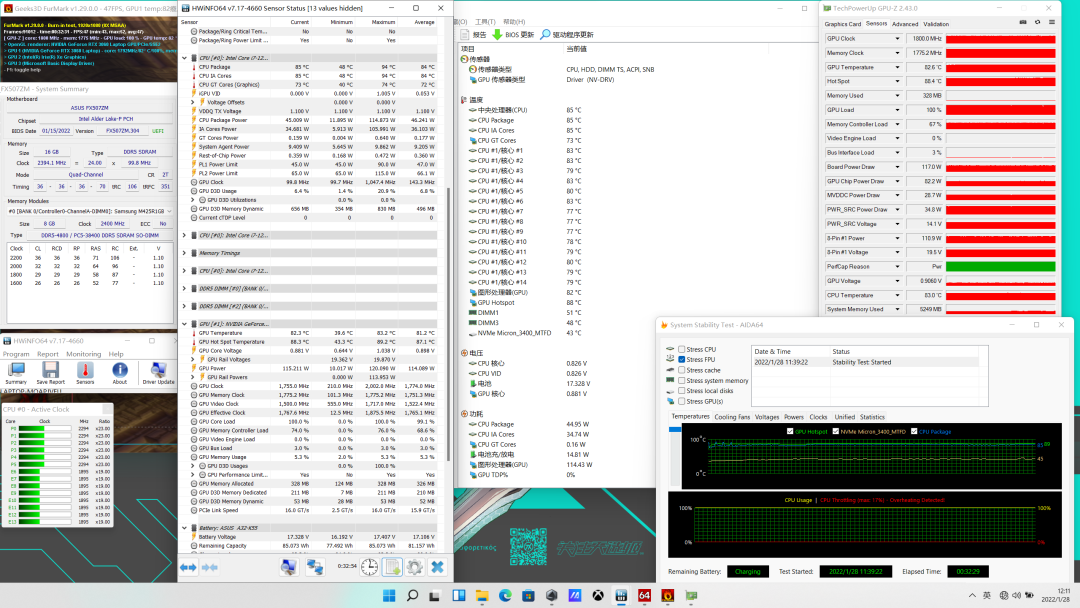Open the GPU Clock dropdown in GPU-Z

pos(896,38)
